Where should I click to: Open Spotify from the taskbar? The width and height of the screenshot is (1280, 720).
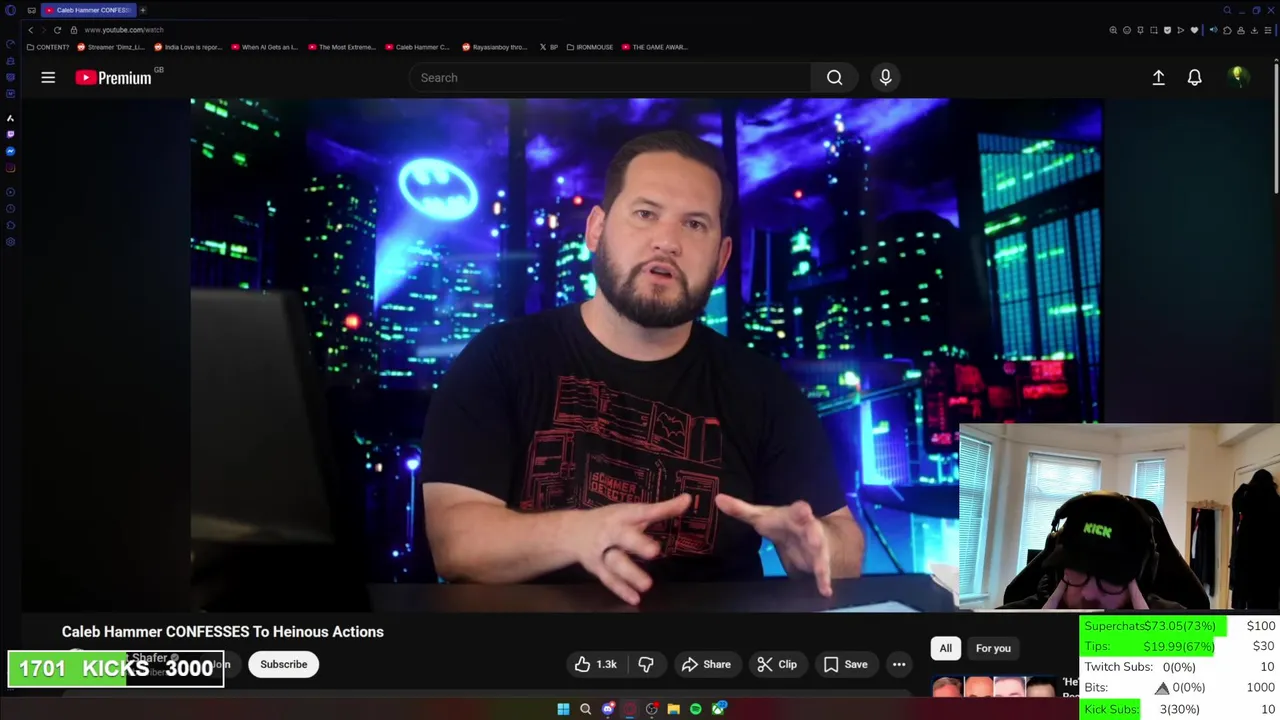(696, 709)
